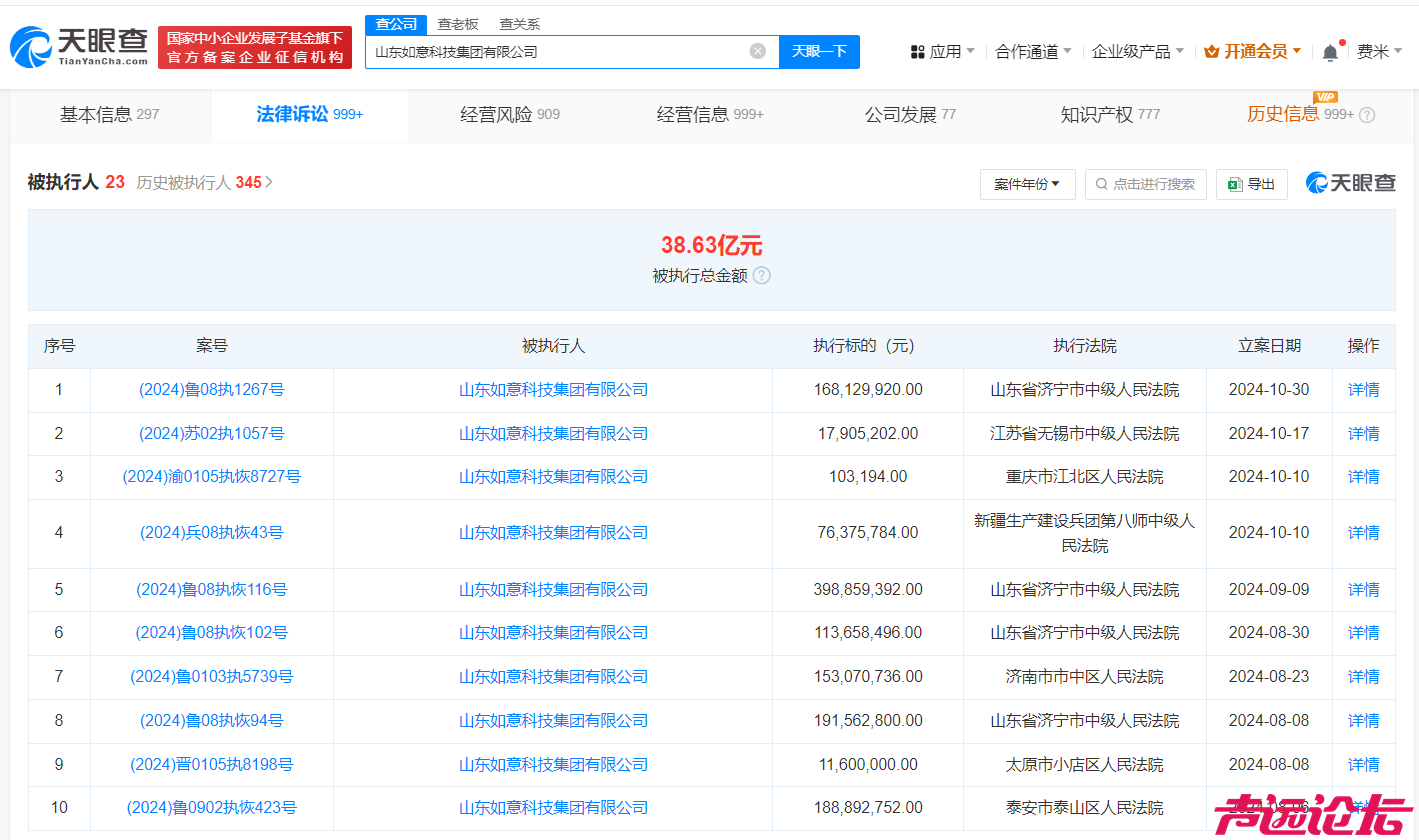Click the 导出 export button
Screen dimensions: 1419x840
[1251, 184]
